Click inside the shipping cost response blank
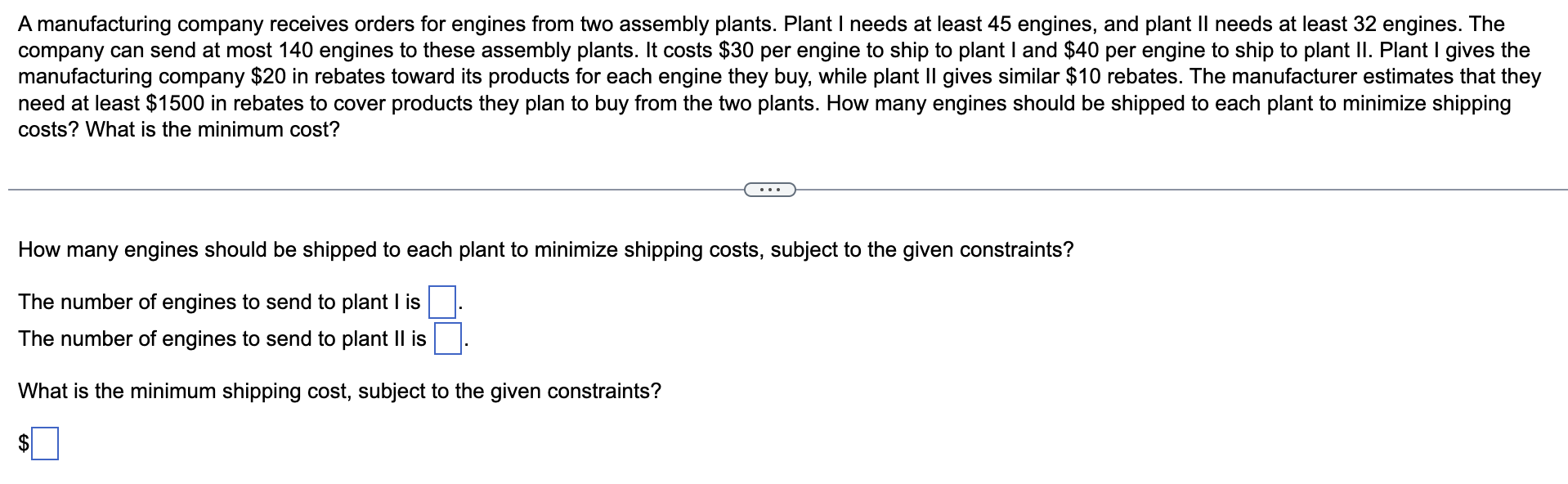 click(47, 445)
